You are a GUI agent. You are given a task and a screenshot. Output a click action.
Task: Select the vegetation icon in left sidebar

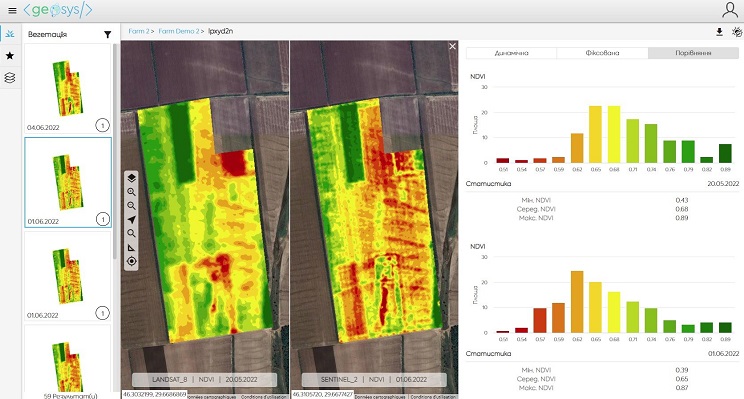[10, 34]
